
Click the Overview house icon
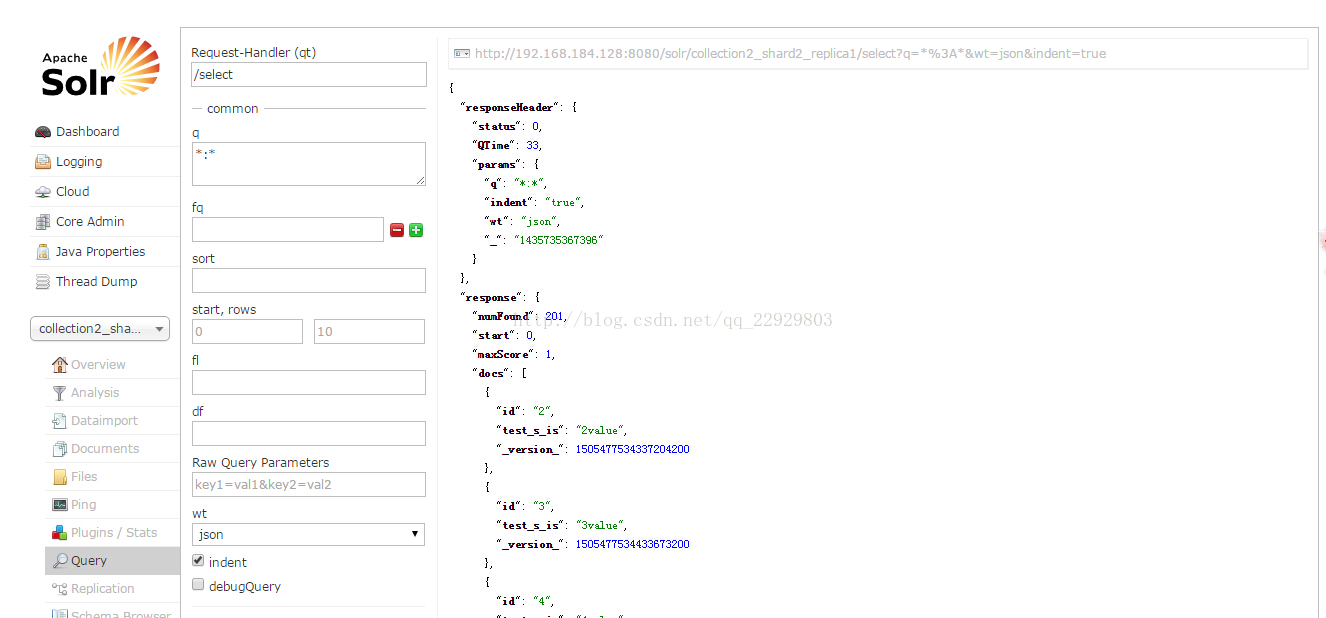[60, 365]
